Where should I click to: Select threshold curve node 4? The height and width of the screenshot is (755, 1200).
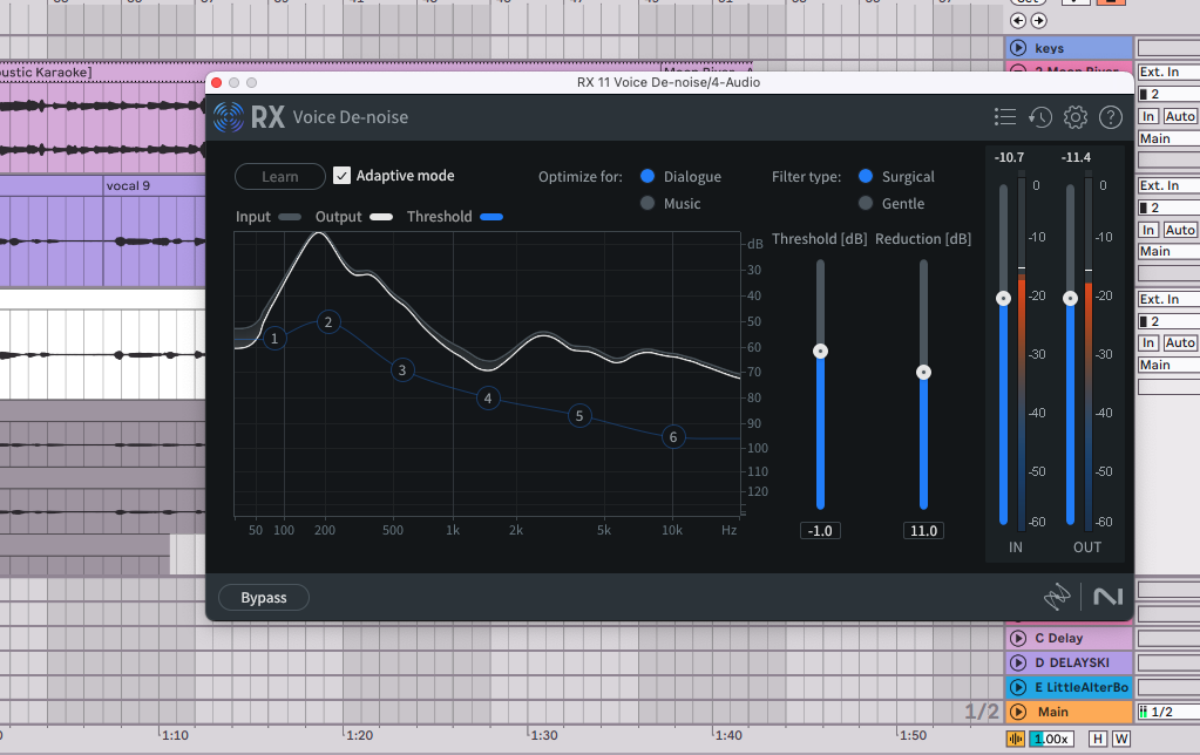[488, 398]
